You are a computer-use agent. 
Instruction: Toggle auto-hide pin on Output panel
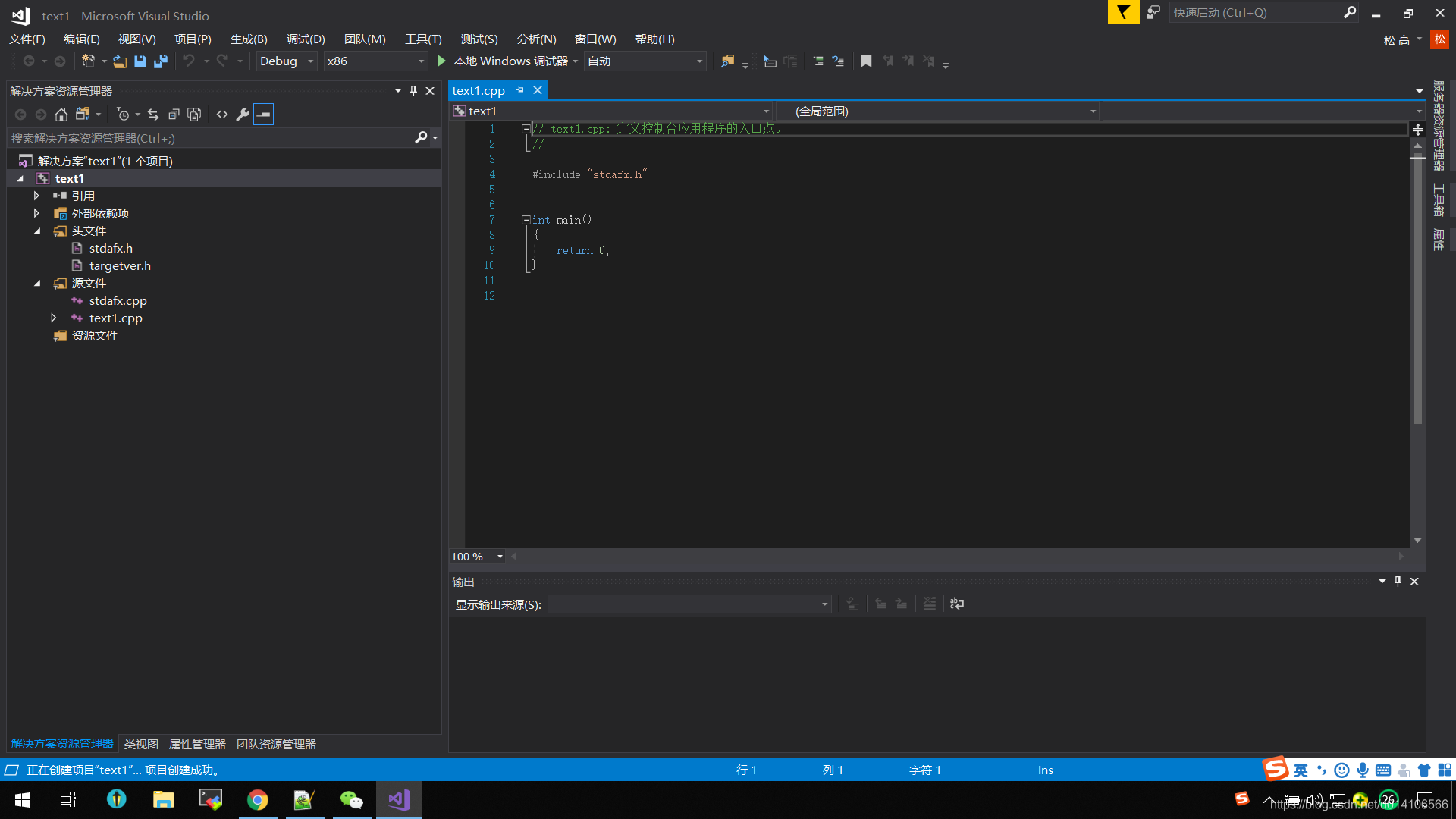coord(1398,582)
